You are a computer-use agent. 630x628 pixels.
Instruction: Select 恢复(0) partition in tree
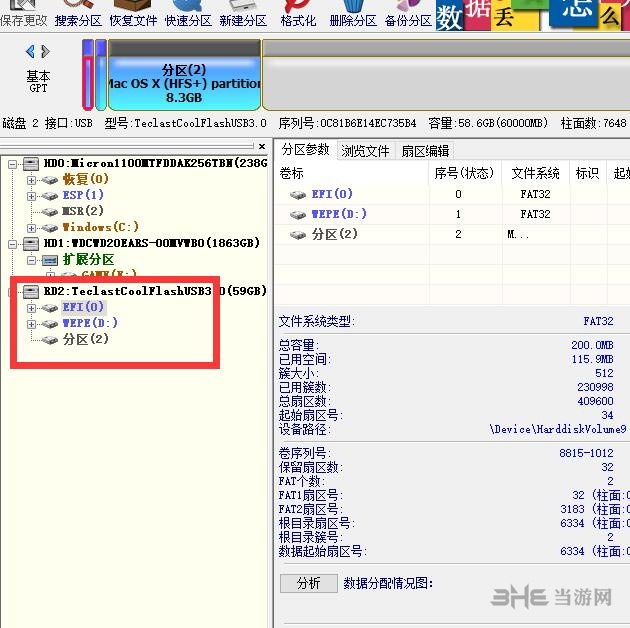click(x=86, y=179)
